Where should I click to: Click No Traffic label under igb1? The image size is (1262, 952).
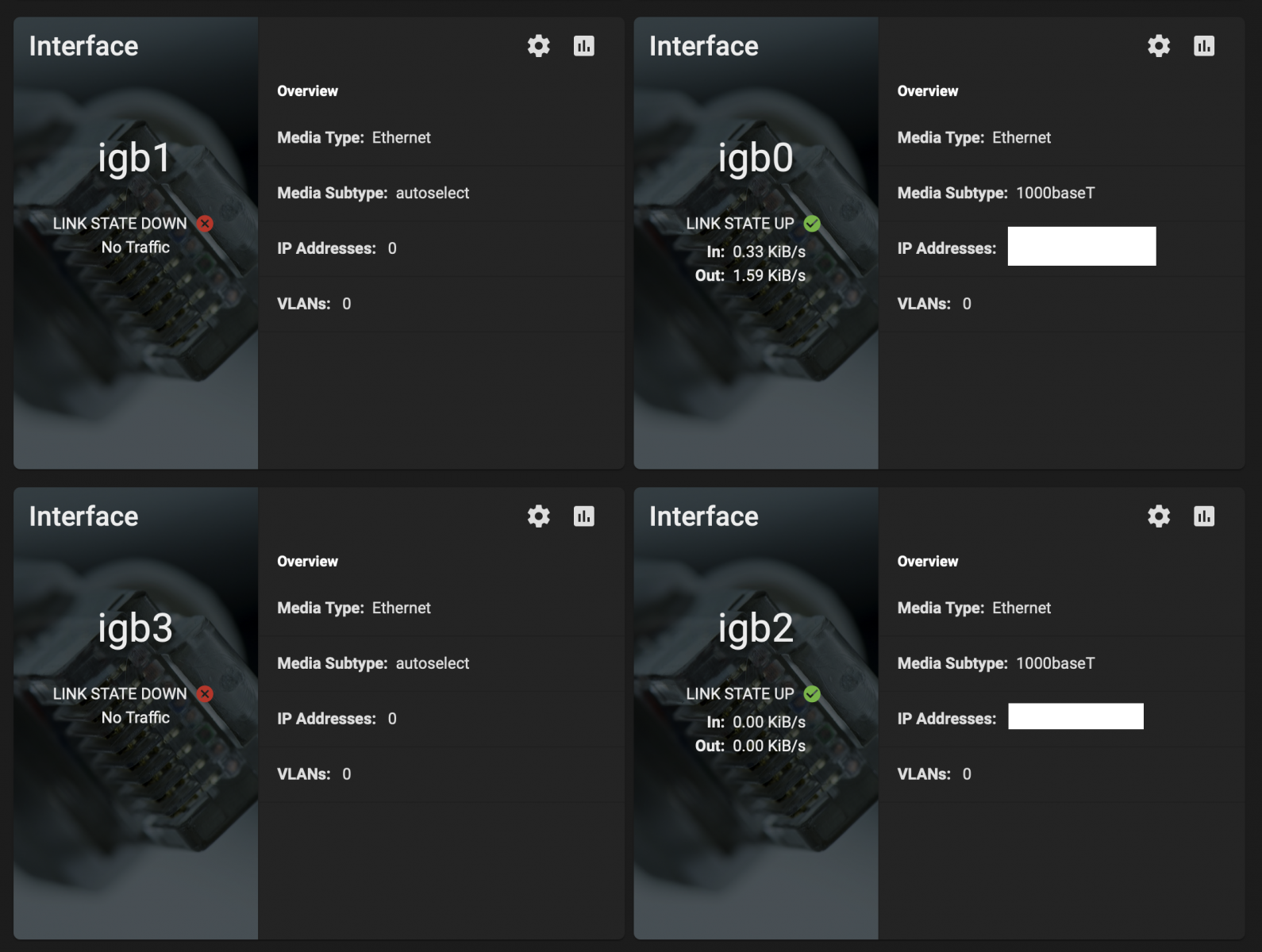point(136,248)
